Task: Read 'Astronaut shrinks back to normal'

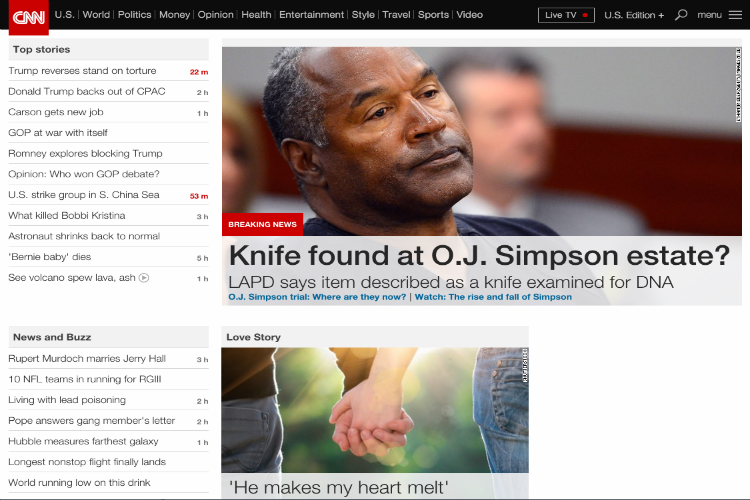Action: click(84, 236)
